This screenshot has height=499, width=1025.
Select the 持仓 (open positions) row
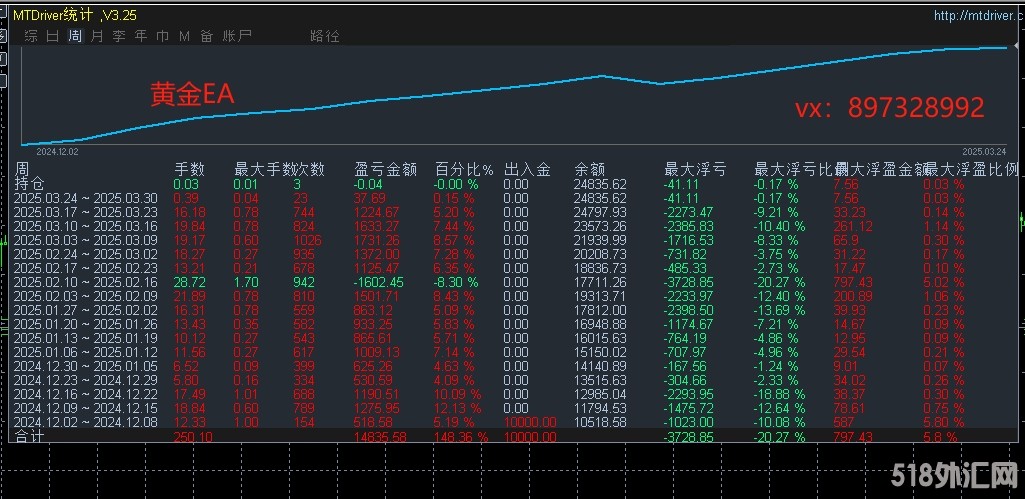pyautogui.click(x=30, y=184)
